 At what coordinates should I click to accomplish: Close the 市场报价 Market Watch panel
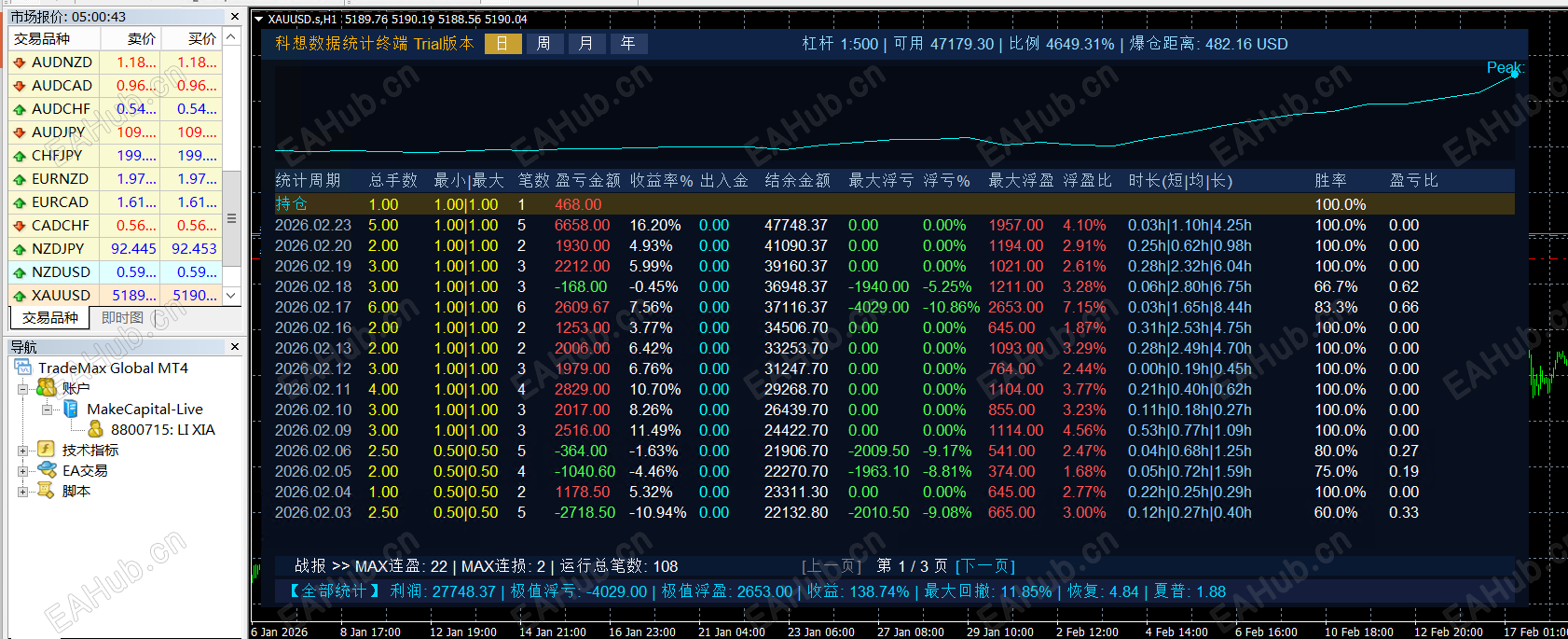click(x=234, y=17)
